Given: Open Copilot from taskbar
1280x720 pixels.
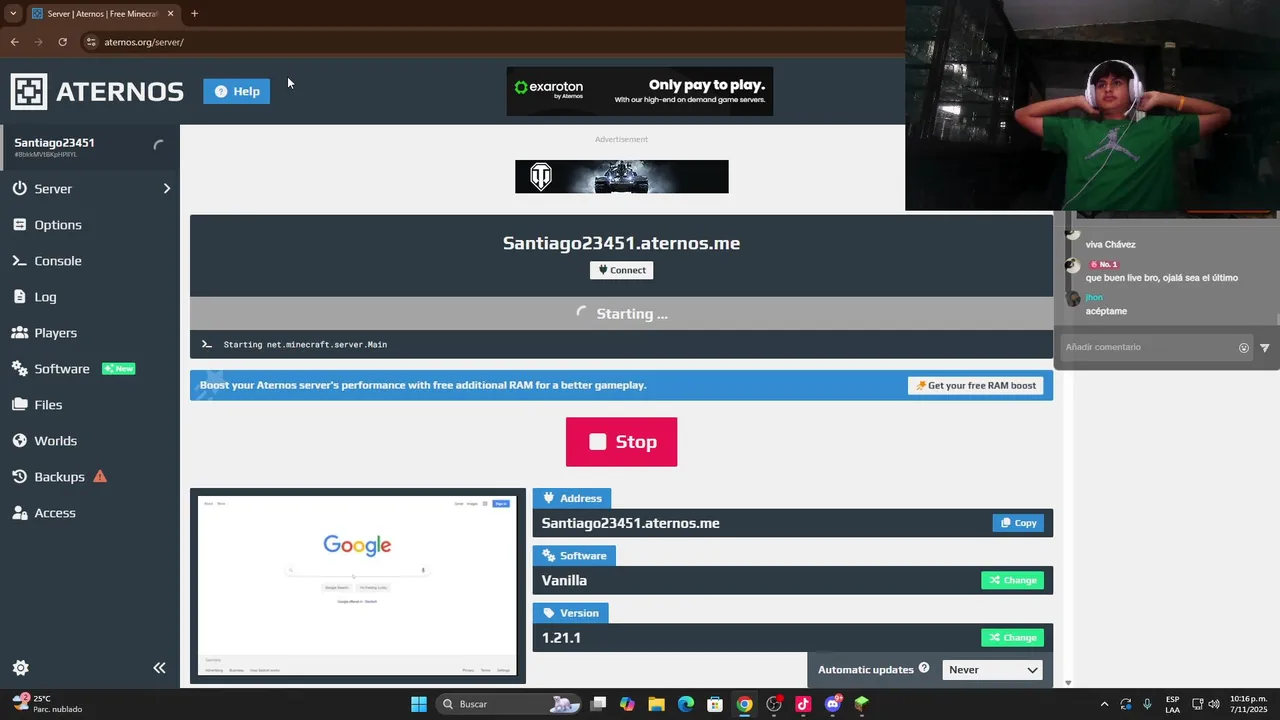Looking at the screenshot, I should point(627,704).
